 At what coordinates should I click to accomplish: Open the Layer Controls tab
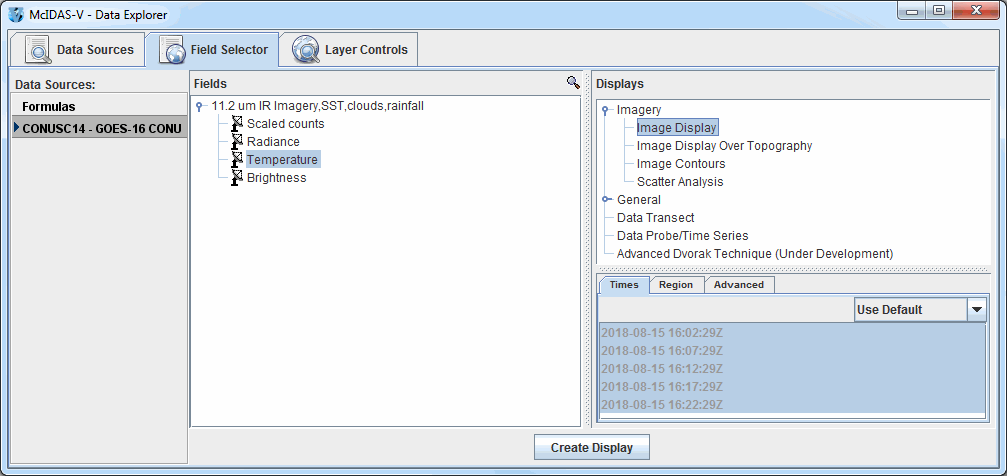coord(348,49)
